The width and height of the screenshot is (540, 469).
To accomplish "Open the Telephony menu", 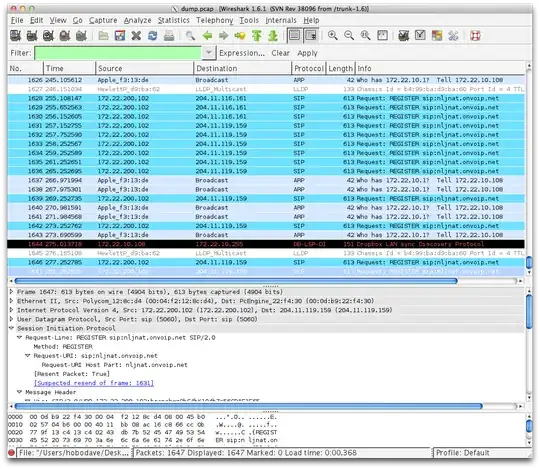I will [x=215, y=20].
